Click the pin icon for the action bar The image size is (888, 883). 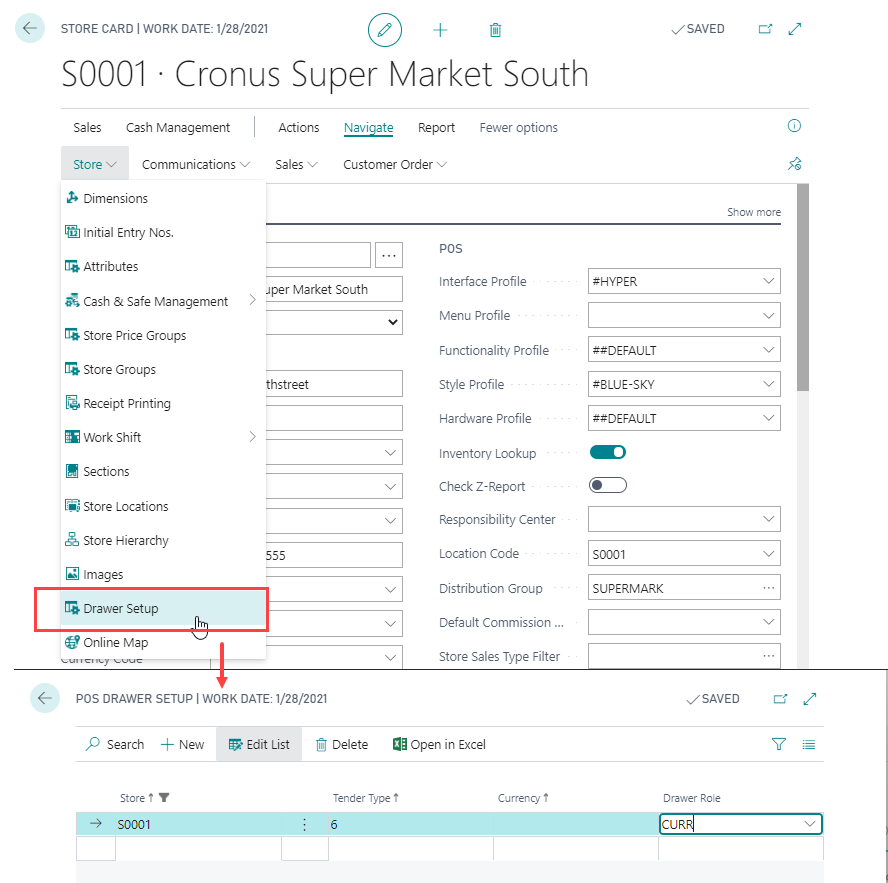coord(795,164)
